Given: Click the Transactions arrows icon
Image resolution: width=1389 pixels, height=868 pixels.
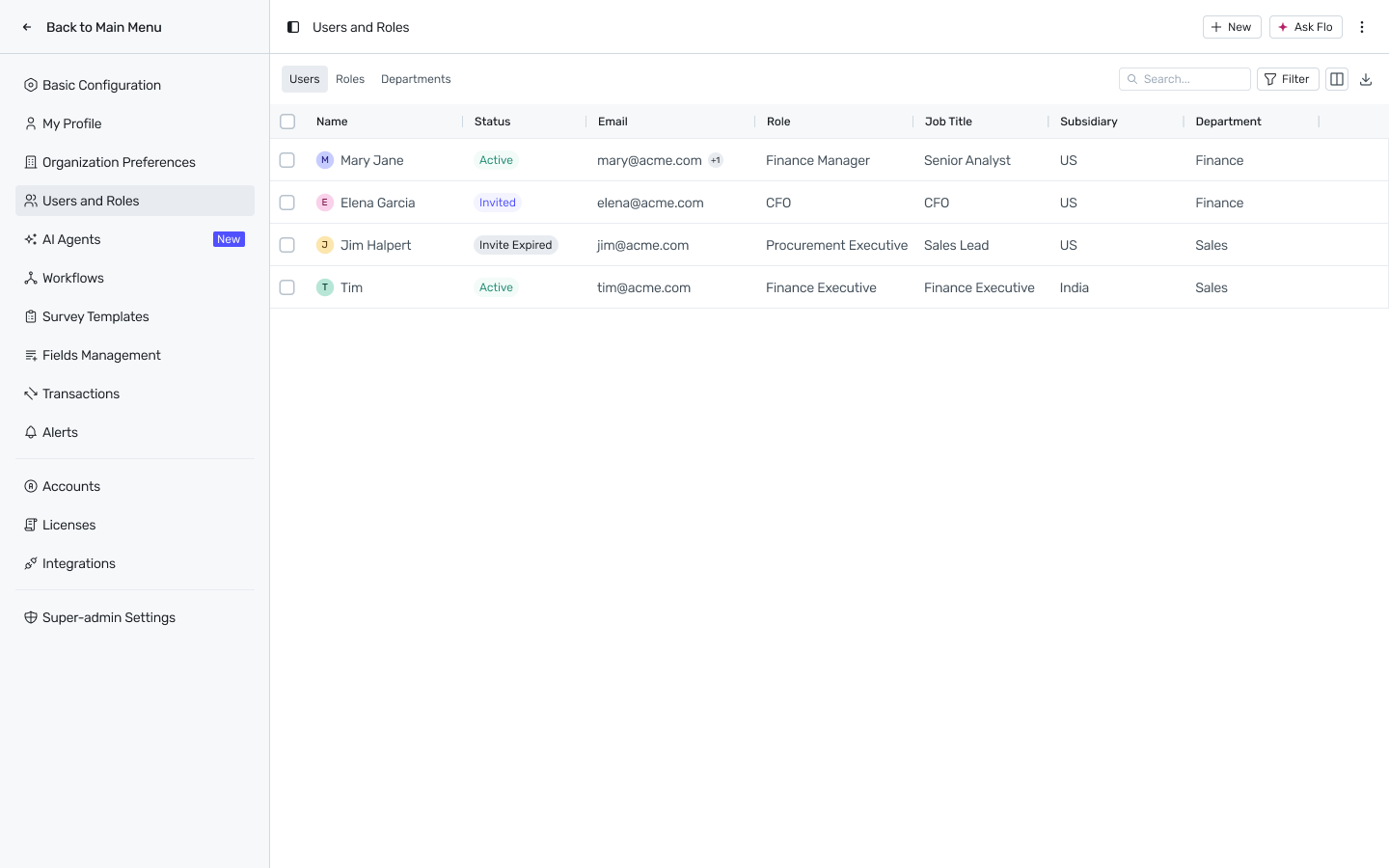Looking at the screenshot, I should click(x=31, y=393).
